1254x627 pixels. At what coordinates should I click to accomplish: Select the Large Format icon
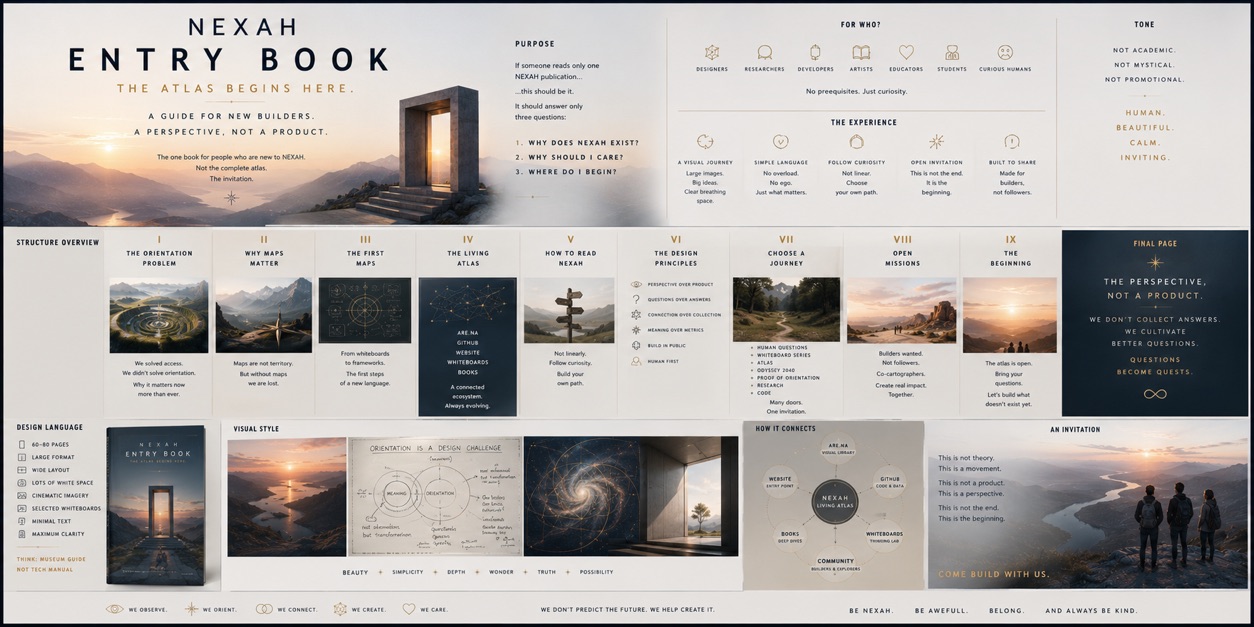pyautogui.click(x=22, y=456)
